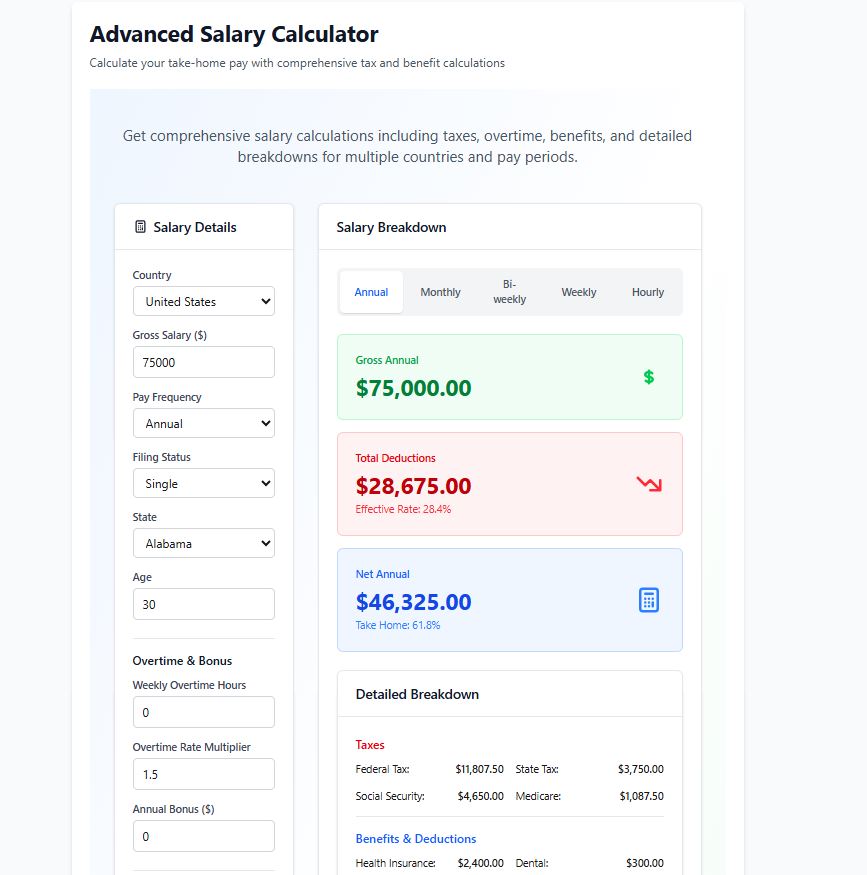Open the State dropdown showing Alabama

(204, 543)
